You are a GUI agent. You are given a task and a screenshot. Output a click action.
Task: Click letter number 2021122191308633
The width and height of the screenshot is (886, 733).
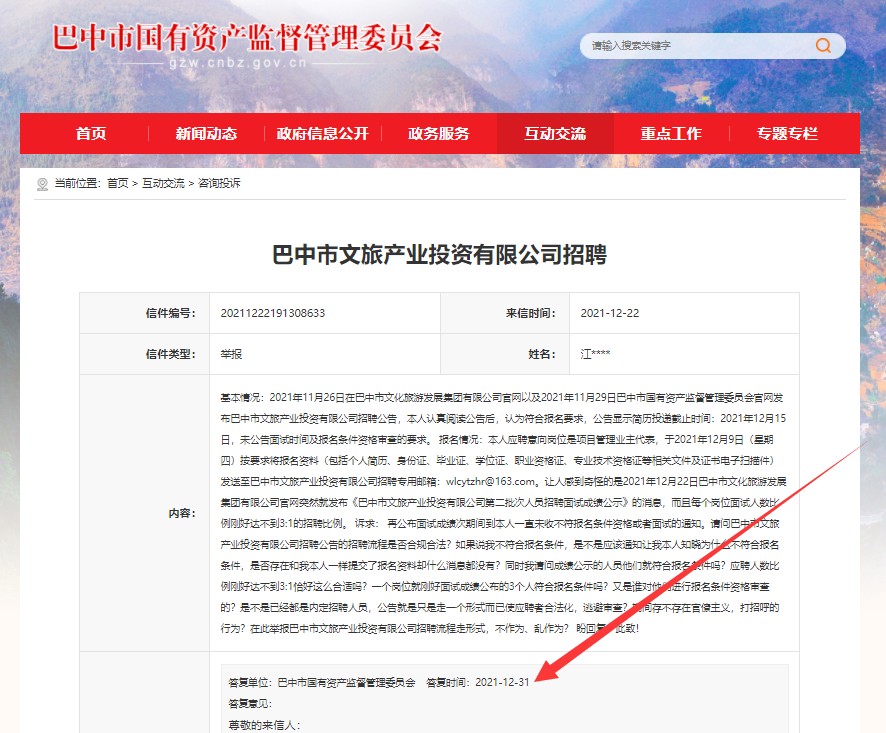click(273, 313)
